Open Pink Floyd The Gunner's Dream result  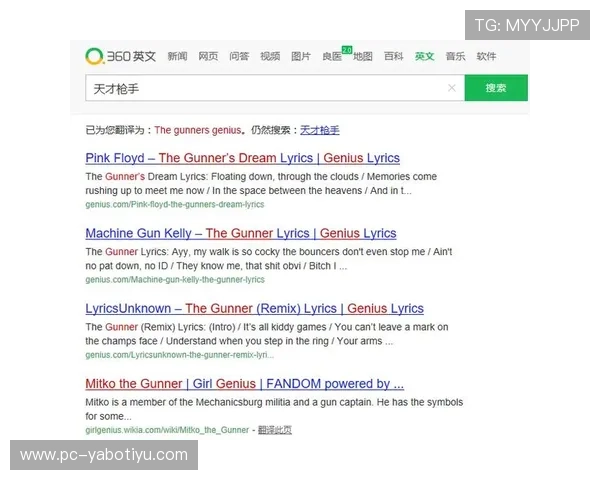pos(242,158)
